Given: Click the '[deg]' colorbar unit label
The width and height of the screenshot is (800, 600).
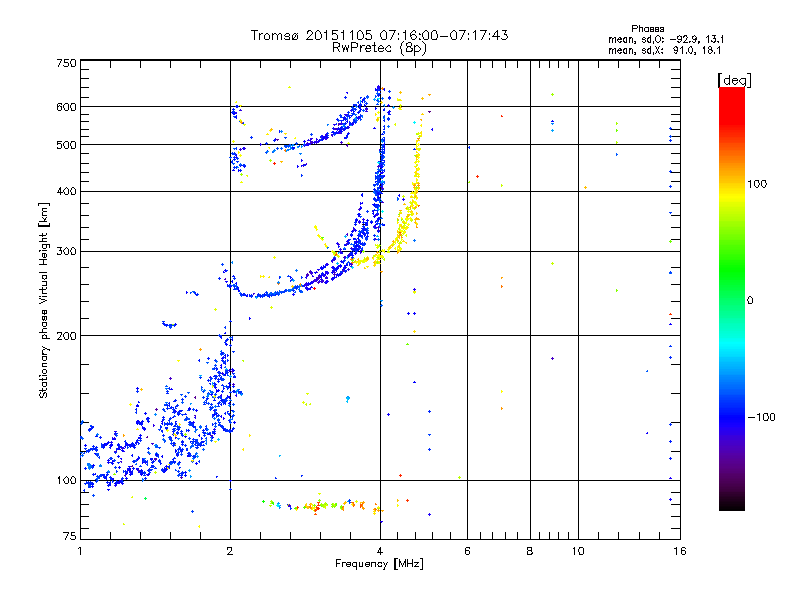Looking at the screenshot, I should tap(734, 80).
